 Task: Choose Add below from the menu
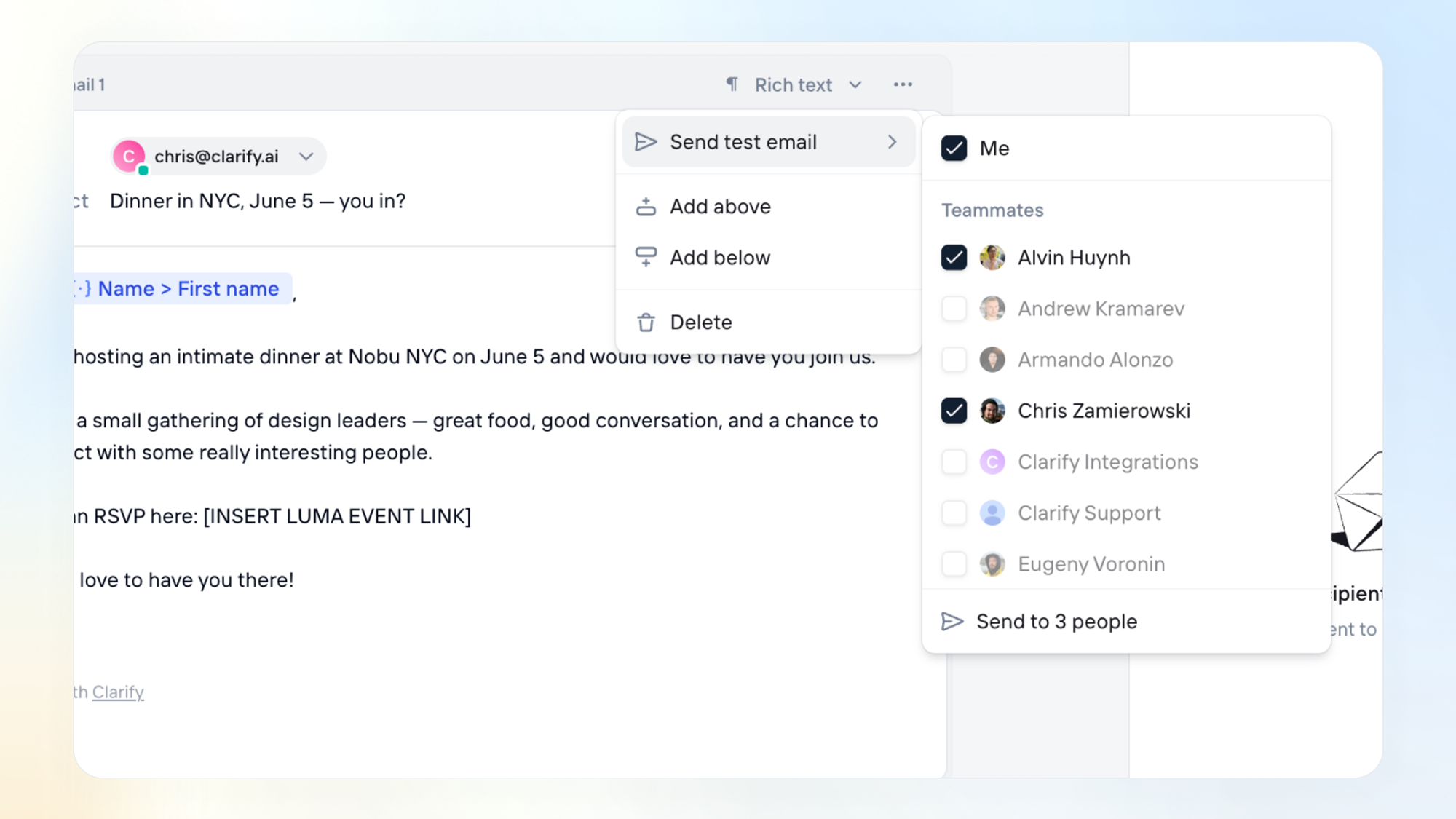click(768, 257)
